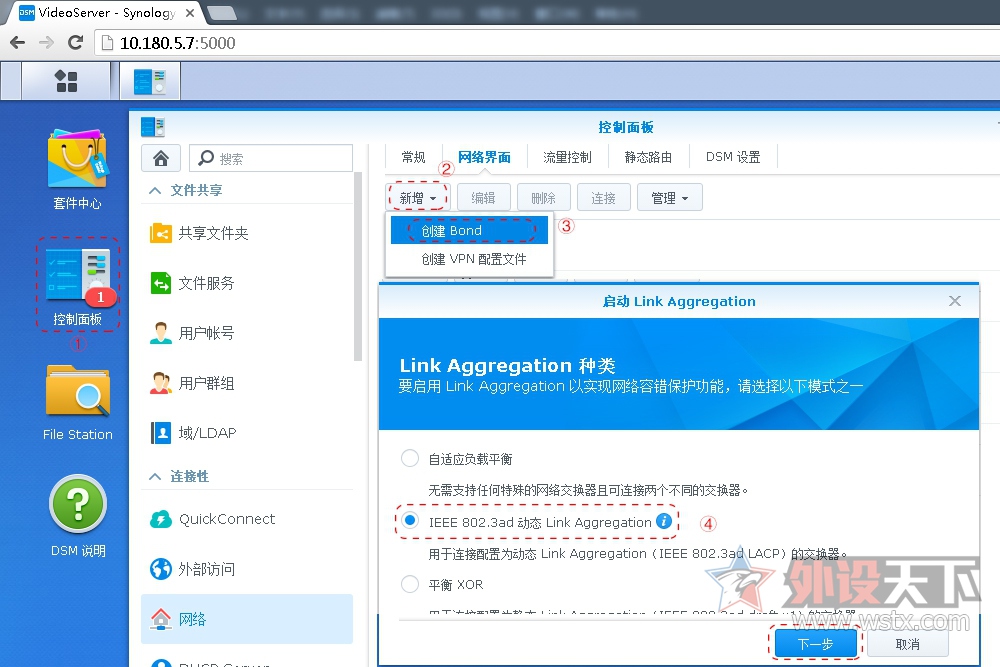Click browser back arrow
Image resolution: width=1000 pixels, height=667 pixels.
click(x=18, y=43)
